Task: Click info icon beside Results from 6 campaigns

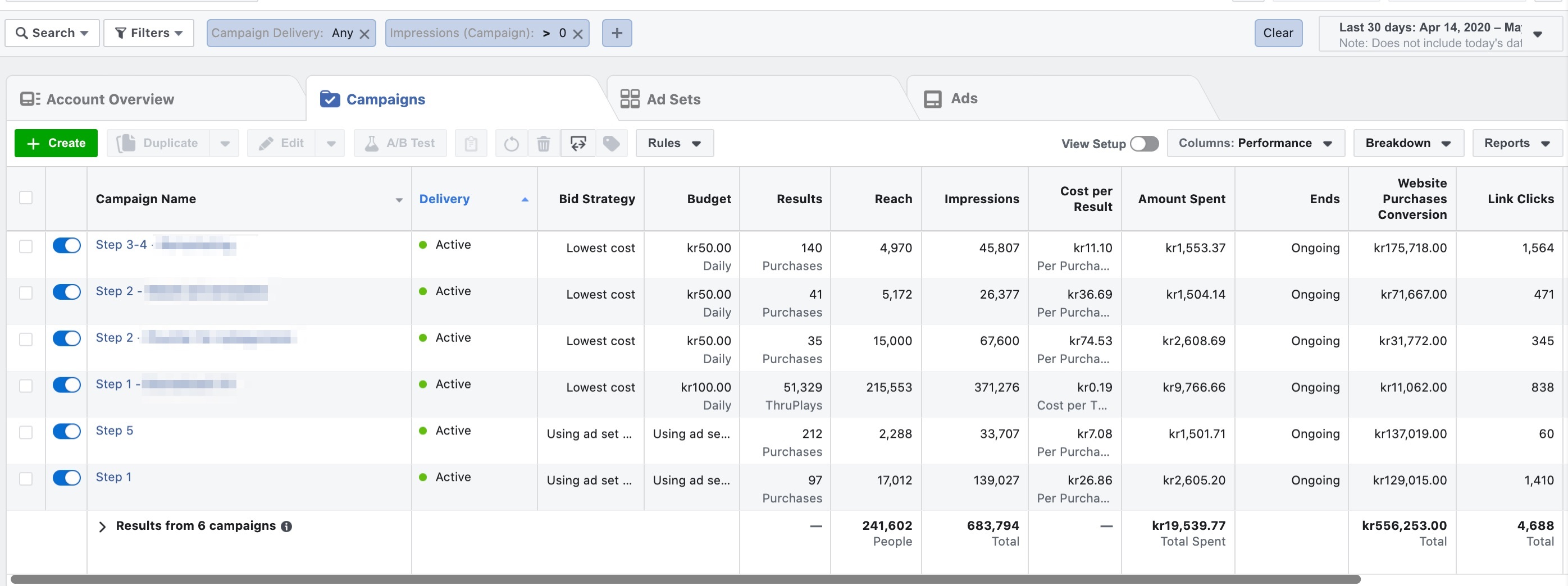Action: click(286, 527)
